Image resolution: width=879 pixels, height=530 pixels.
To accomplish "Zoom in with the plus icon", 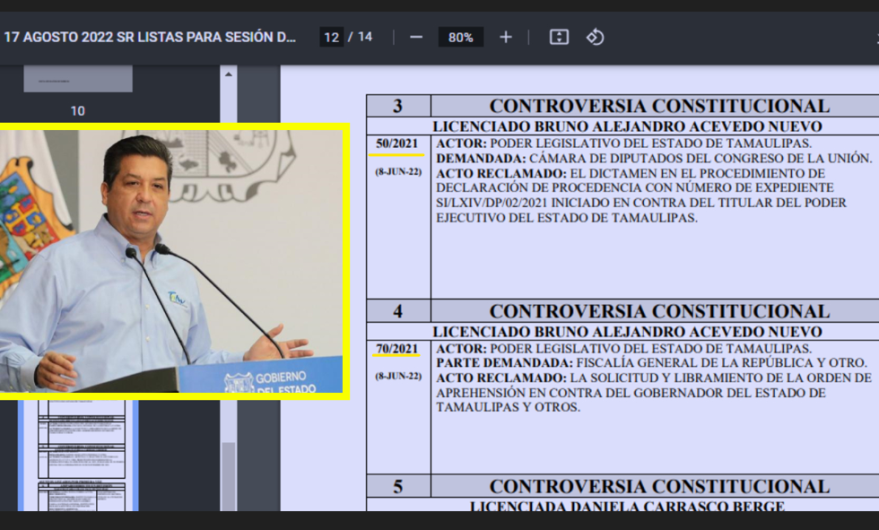I will [x=506, y=37].
